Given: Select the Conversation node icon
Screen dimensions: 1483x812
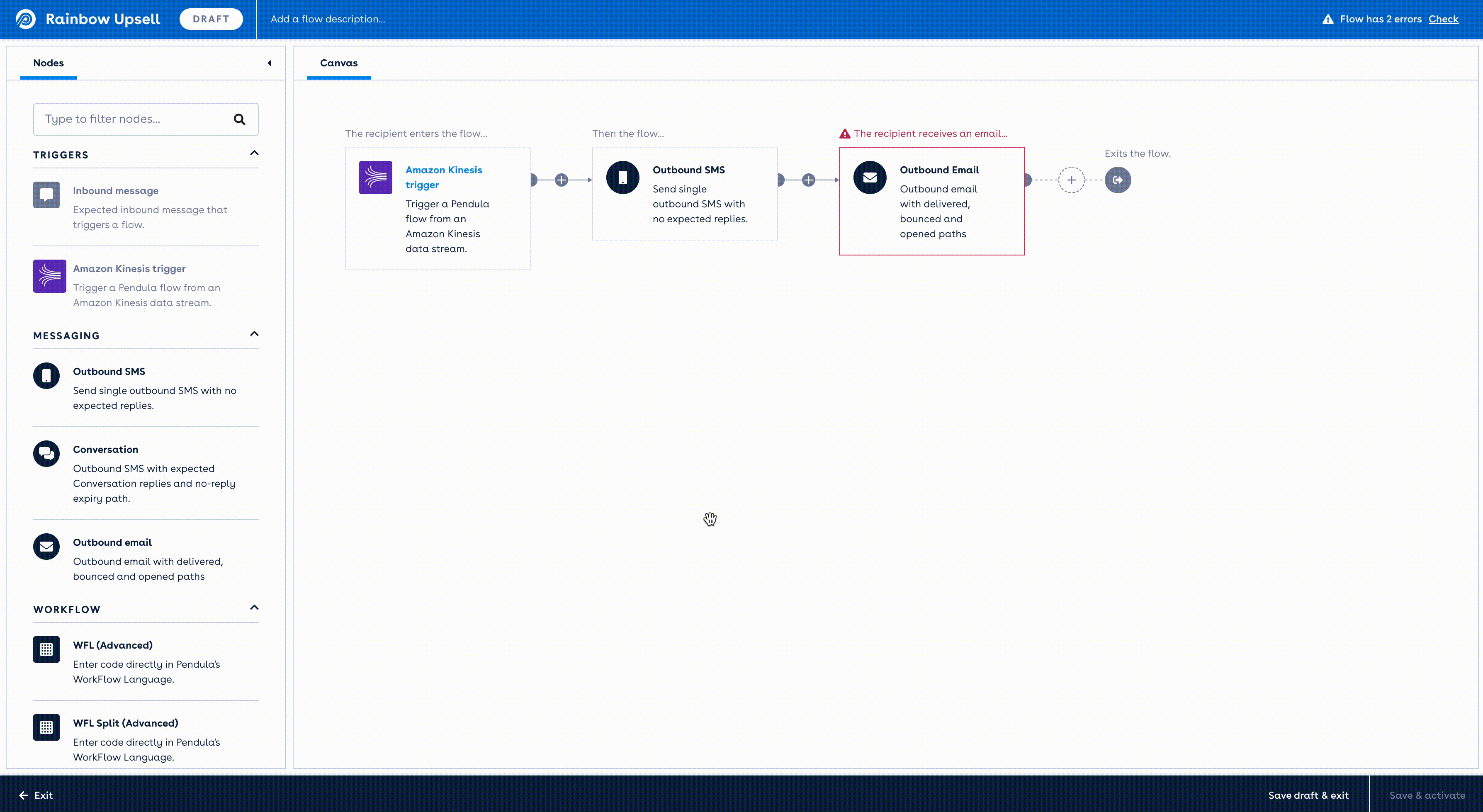Looking at the screenshot, I should (46, 454).
